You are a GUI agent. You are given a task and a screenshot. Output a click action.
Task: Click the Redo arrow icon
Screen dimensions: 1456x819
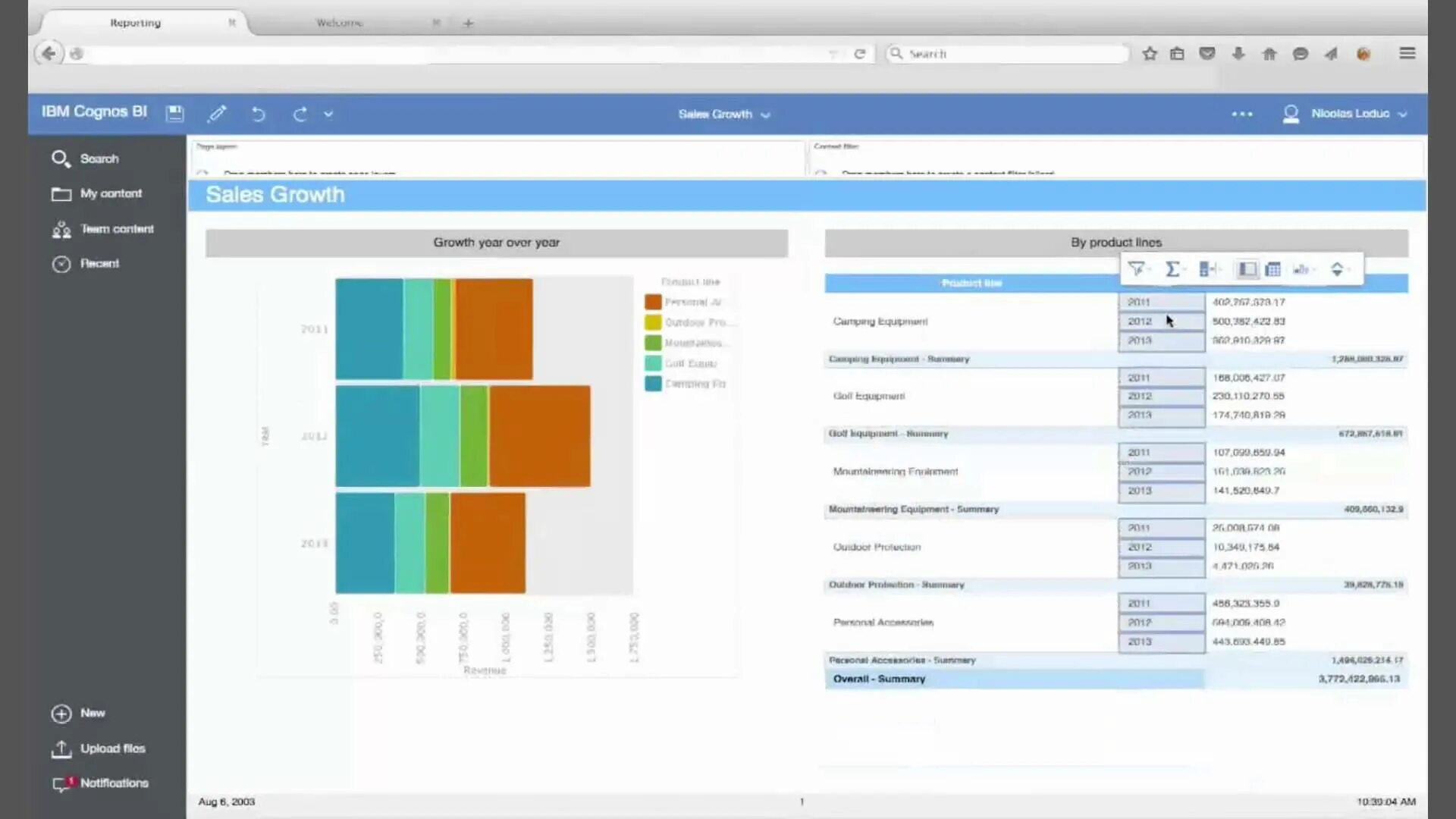(x=300, y=114)
